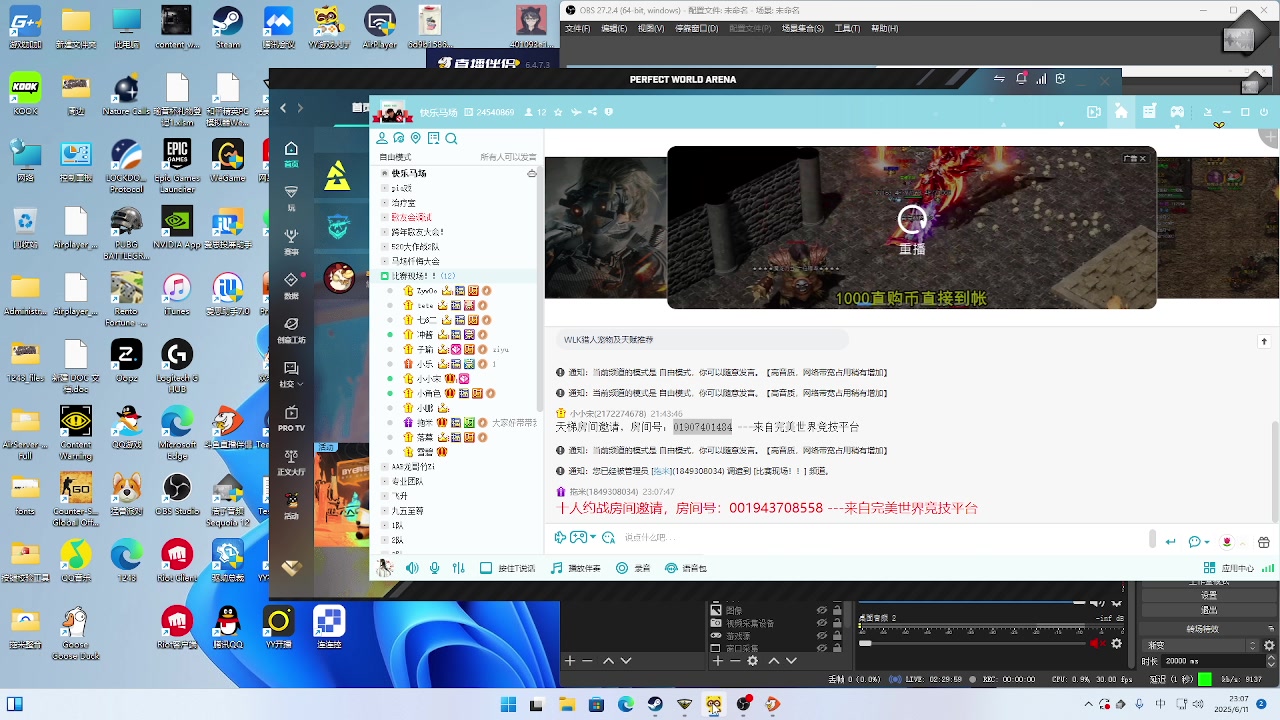Toggle visibility of 视频采集设备 source in OBS
Viewport: 1280px width, 720px height.
coord(822,622)
